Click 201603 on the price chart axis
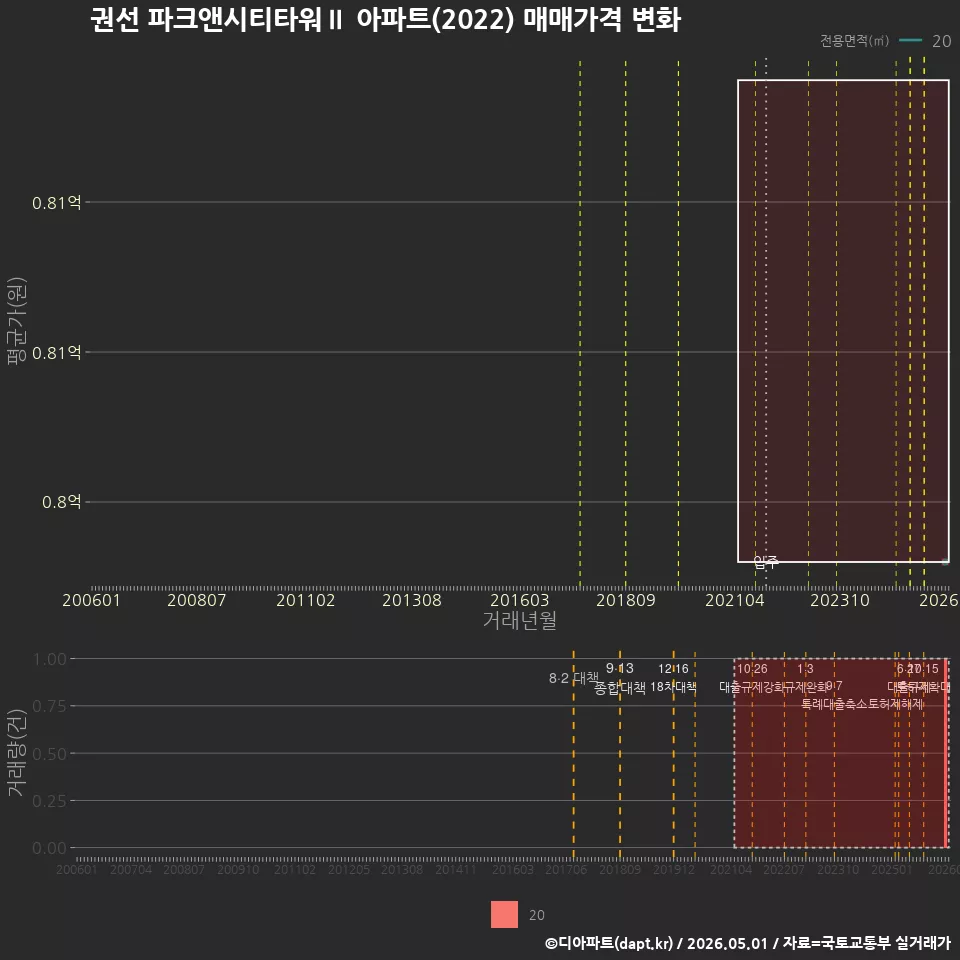The image size is (960, 960). point(520,600)
